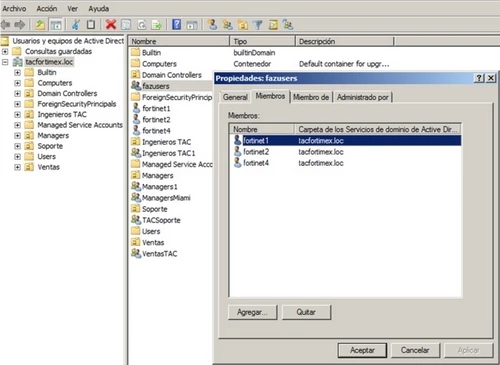Image resolution: width=500 pixels, height=365 pixels.
Task: Click the Descripción column header
Action: (x=344, y=41)
